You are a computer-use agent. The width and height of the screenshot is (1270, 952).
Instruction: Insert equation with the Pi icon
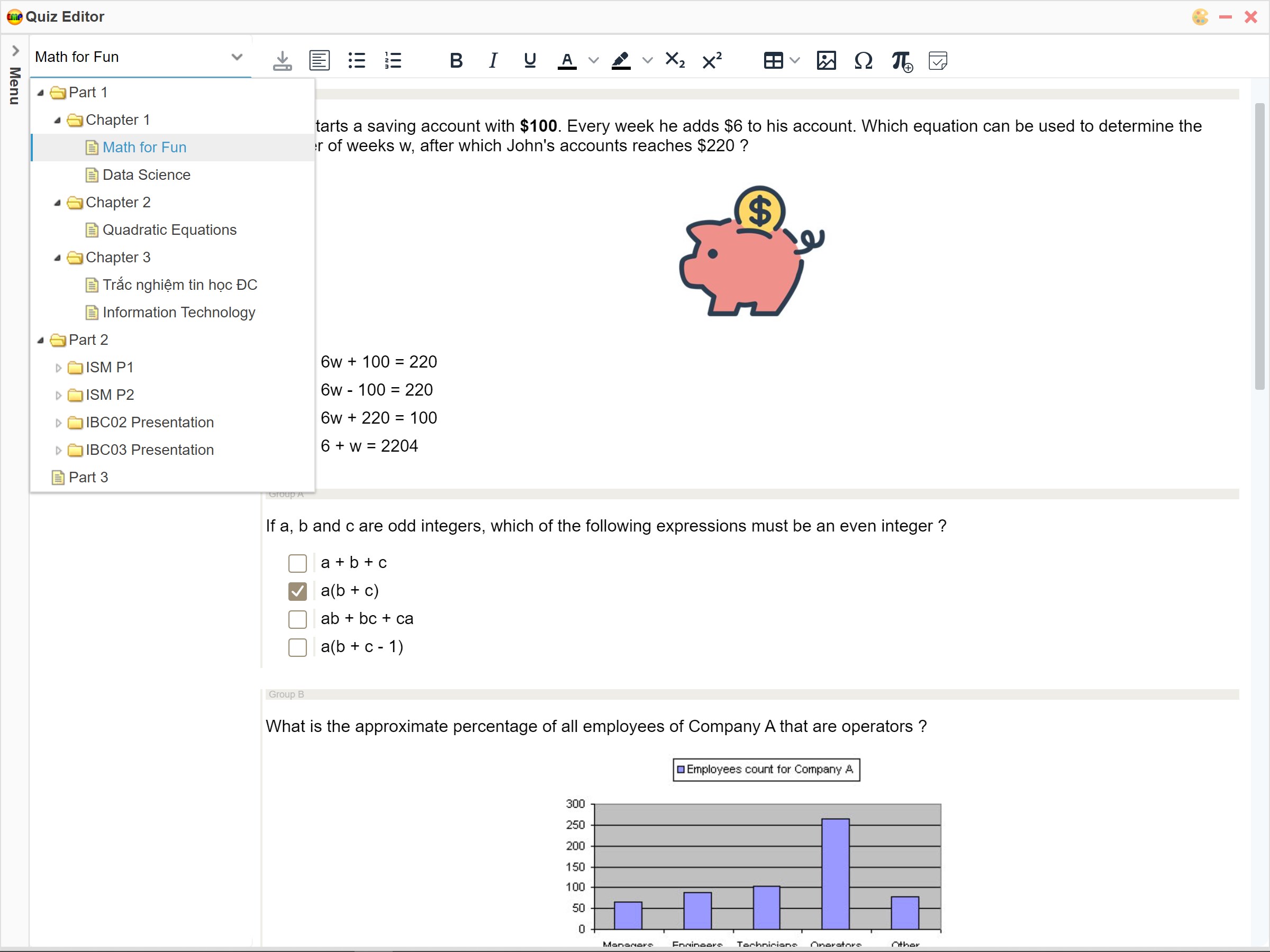[x=901, y=60]
